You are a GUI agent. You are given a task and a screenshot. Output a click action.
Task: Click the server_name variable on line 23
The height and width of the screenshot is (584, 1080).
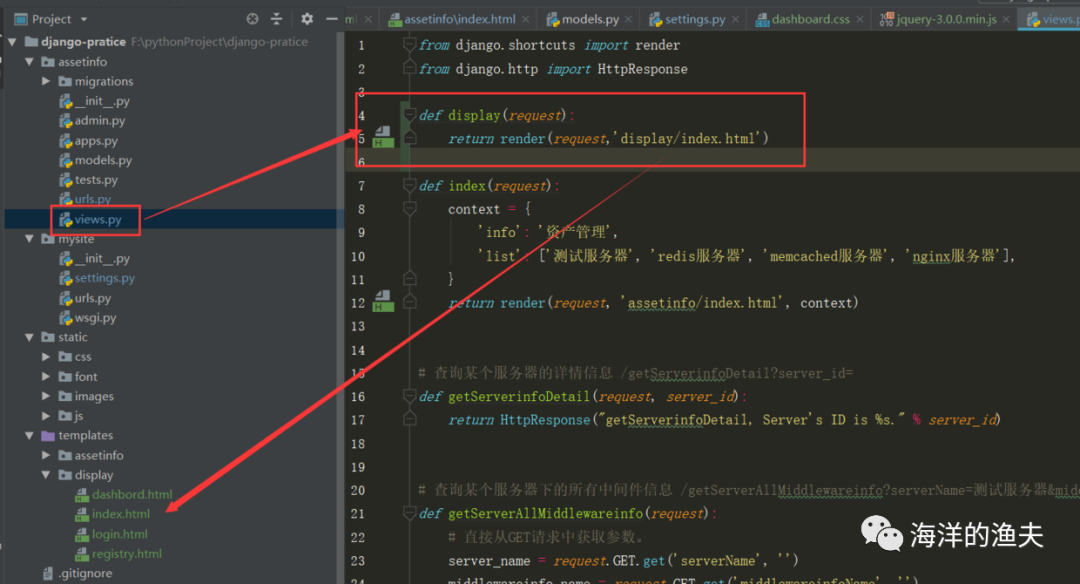(489, 561)
